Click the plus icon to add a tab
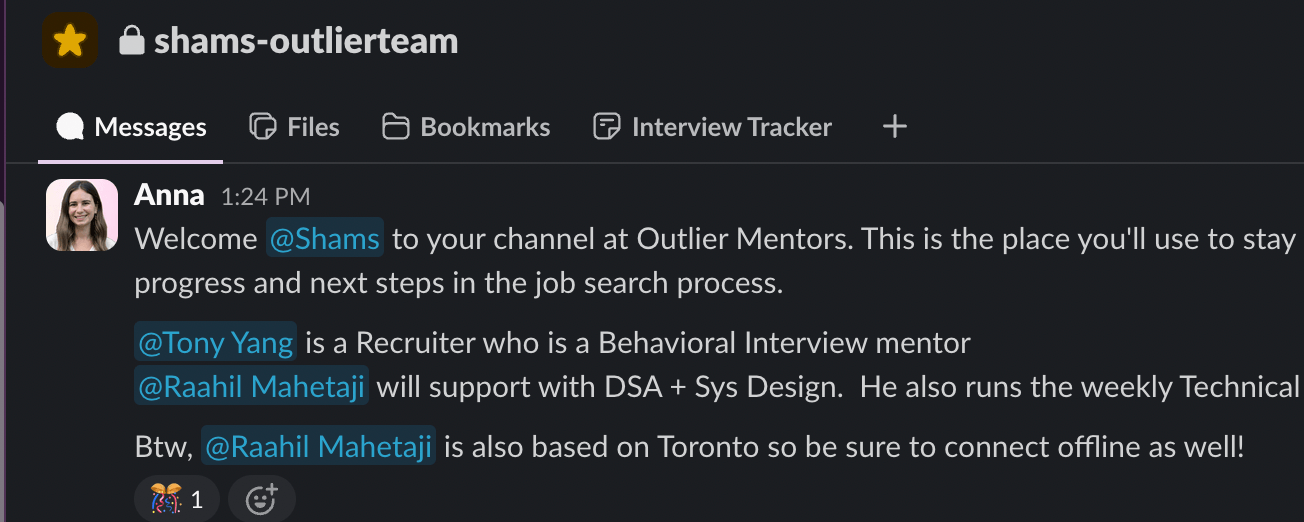 pyautogui.click(x=895, y=127)
